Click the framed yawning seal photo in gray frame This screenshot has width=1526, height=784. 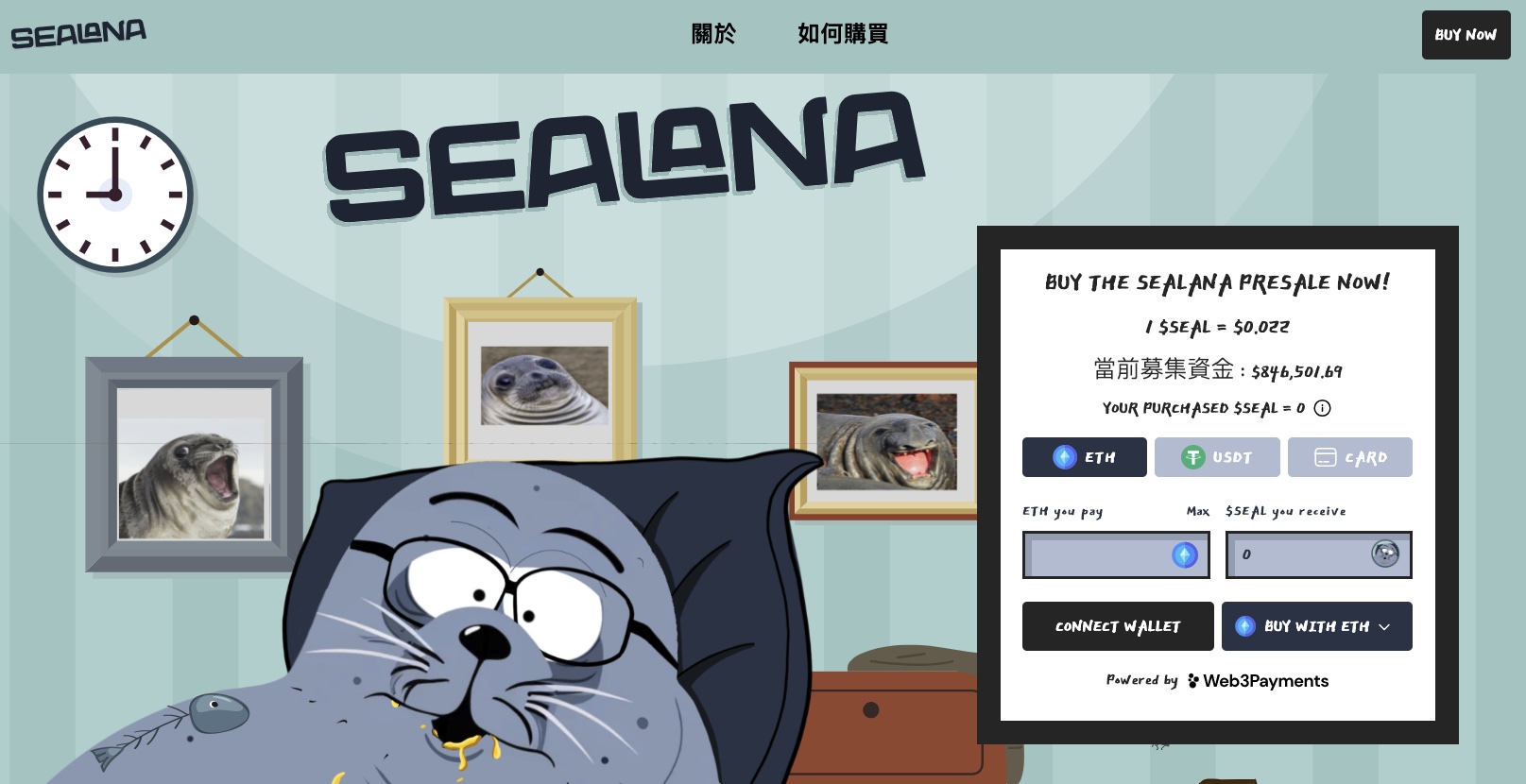click(x=194, y=464)
